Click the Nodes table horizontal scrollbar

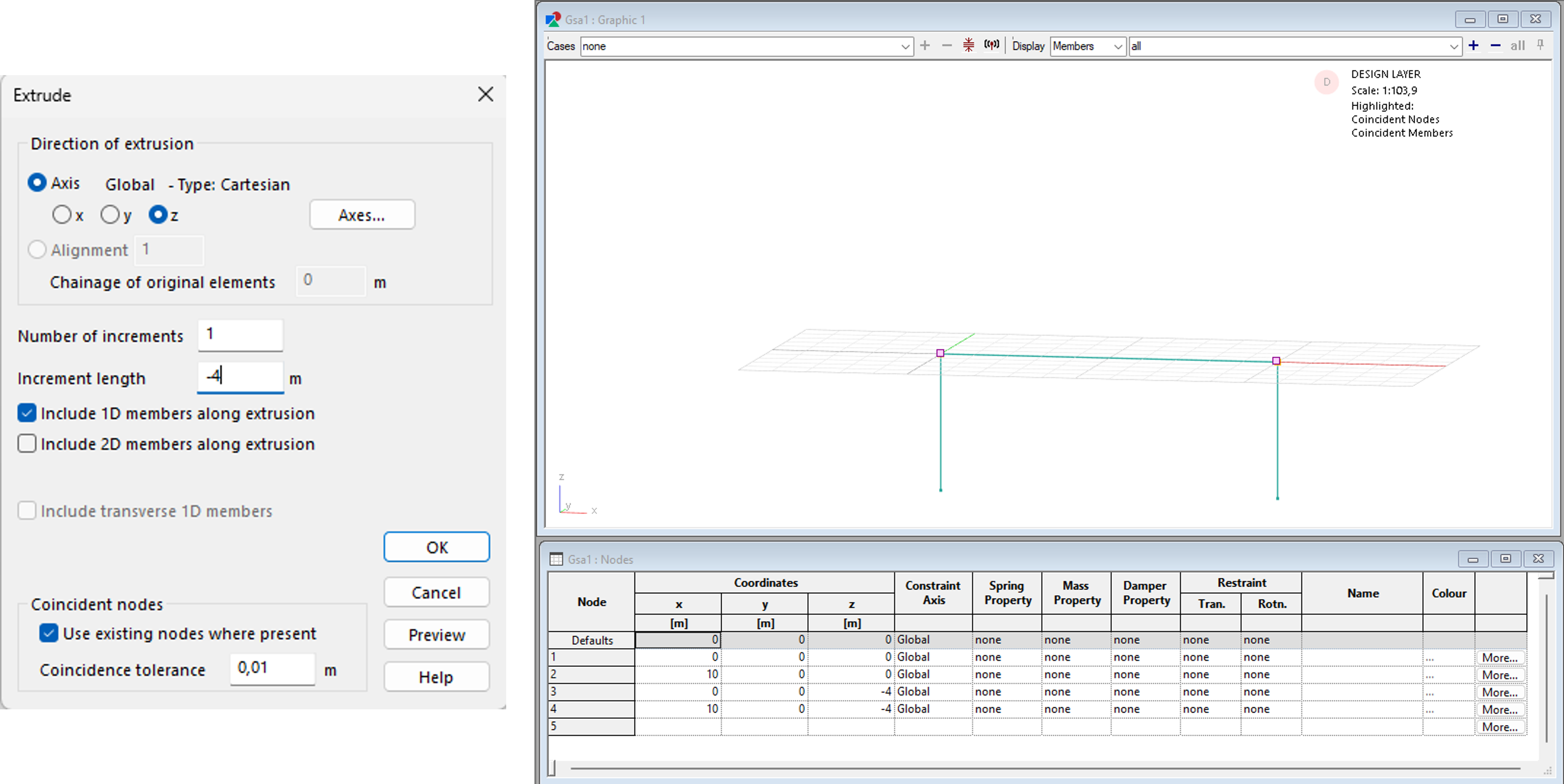pyautogui.click(x=1044, y=768)
